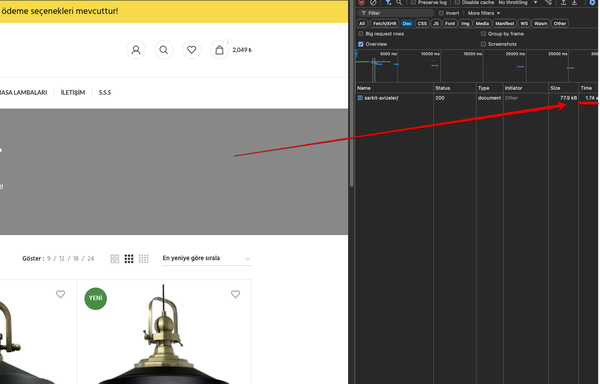Open the YENİ pendant lamp thumbnail
The image size is (600, 384).
pyautogui.click(x=164, y=334)
